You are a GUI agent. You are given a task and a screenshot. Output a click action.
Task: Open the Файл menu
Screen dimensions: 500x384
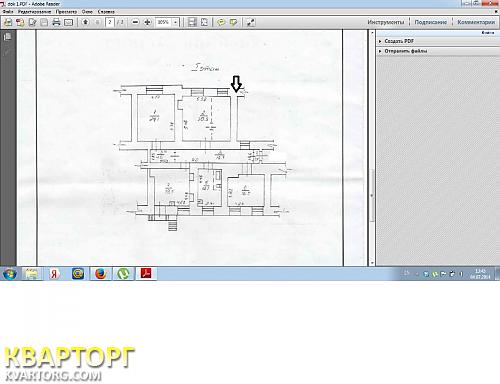8,12
